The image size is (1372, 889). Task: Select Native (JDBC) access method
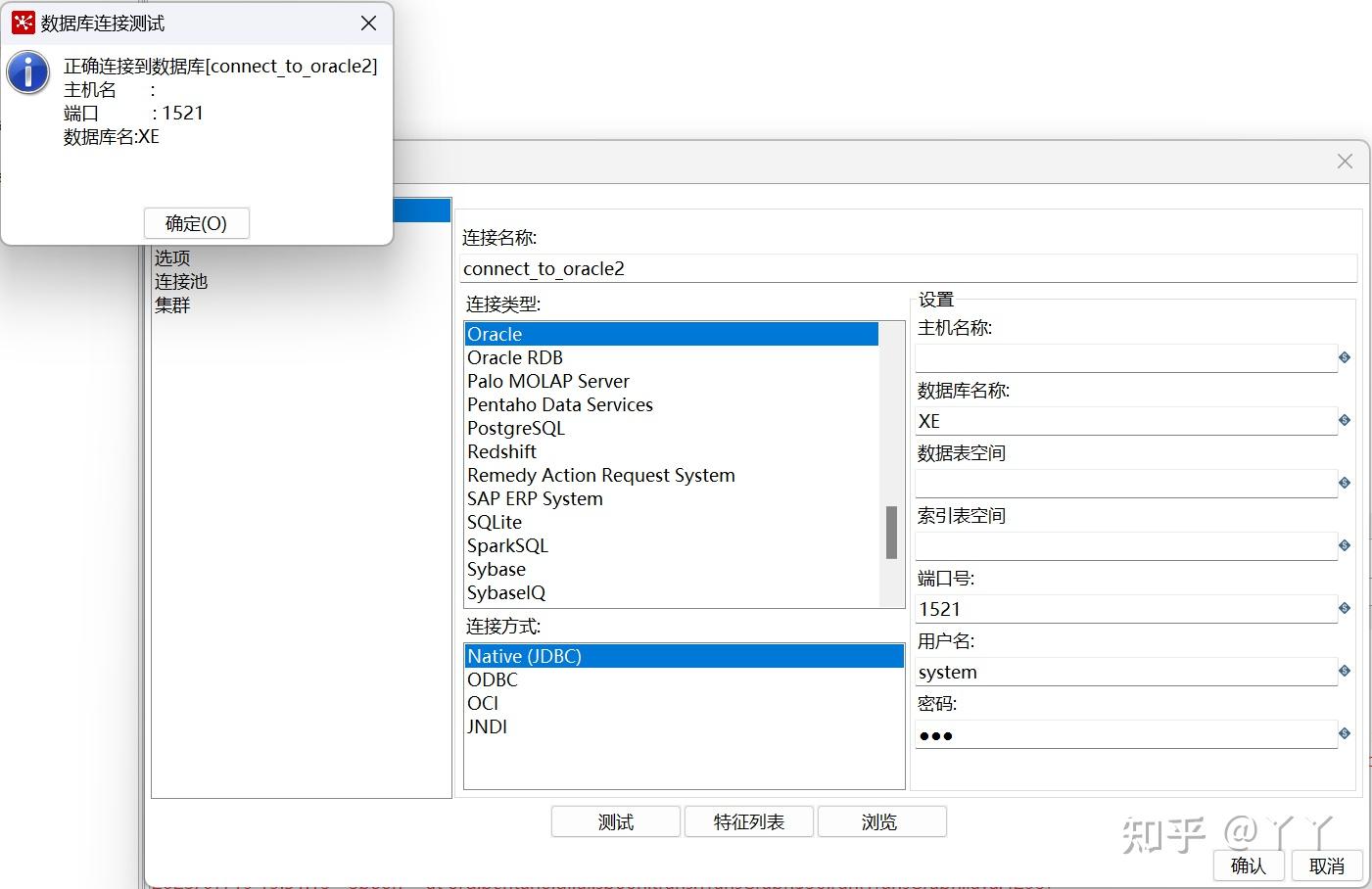pos(684,656)
